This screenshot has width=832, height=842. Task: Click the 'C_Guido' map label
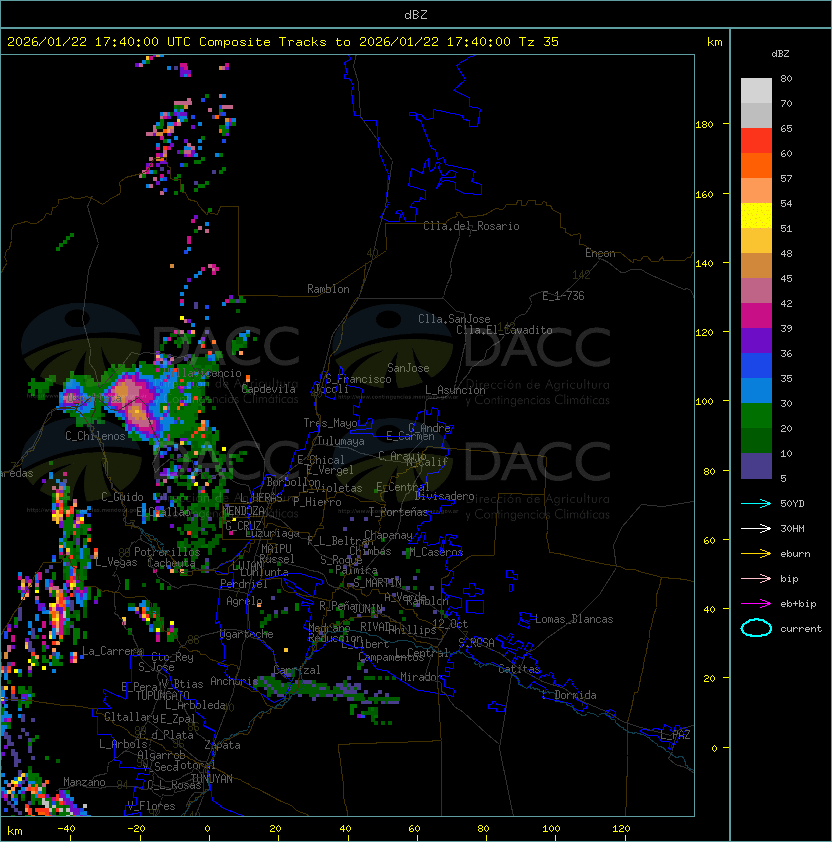click(x=122, y=497)
